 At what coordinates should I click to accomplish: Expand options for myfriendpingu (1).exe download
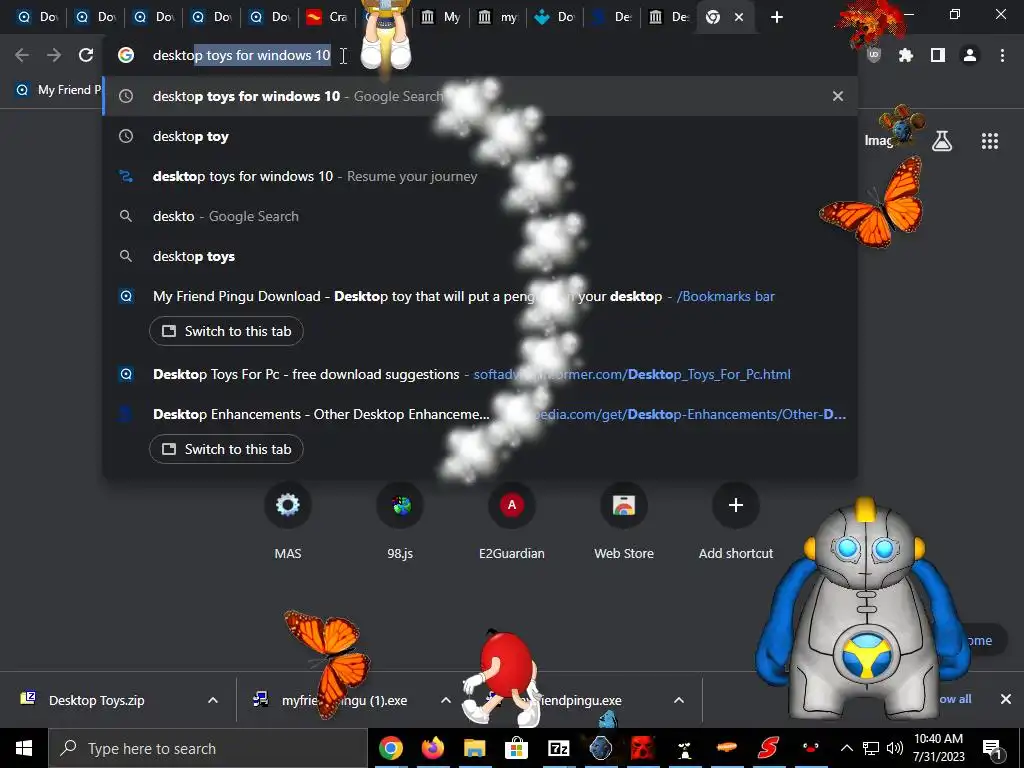[x=445, y=700]
